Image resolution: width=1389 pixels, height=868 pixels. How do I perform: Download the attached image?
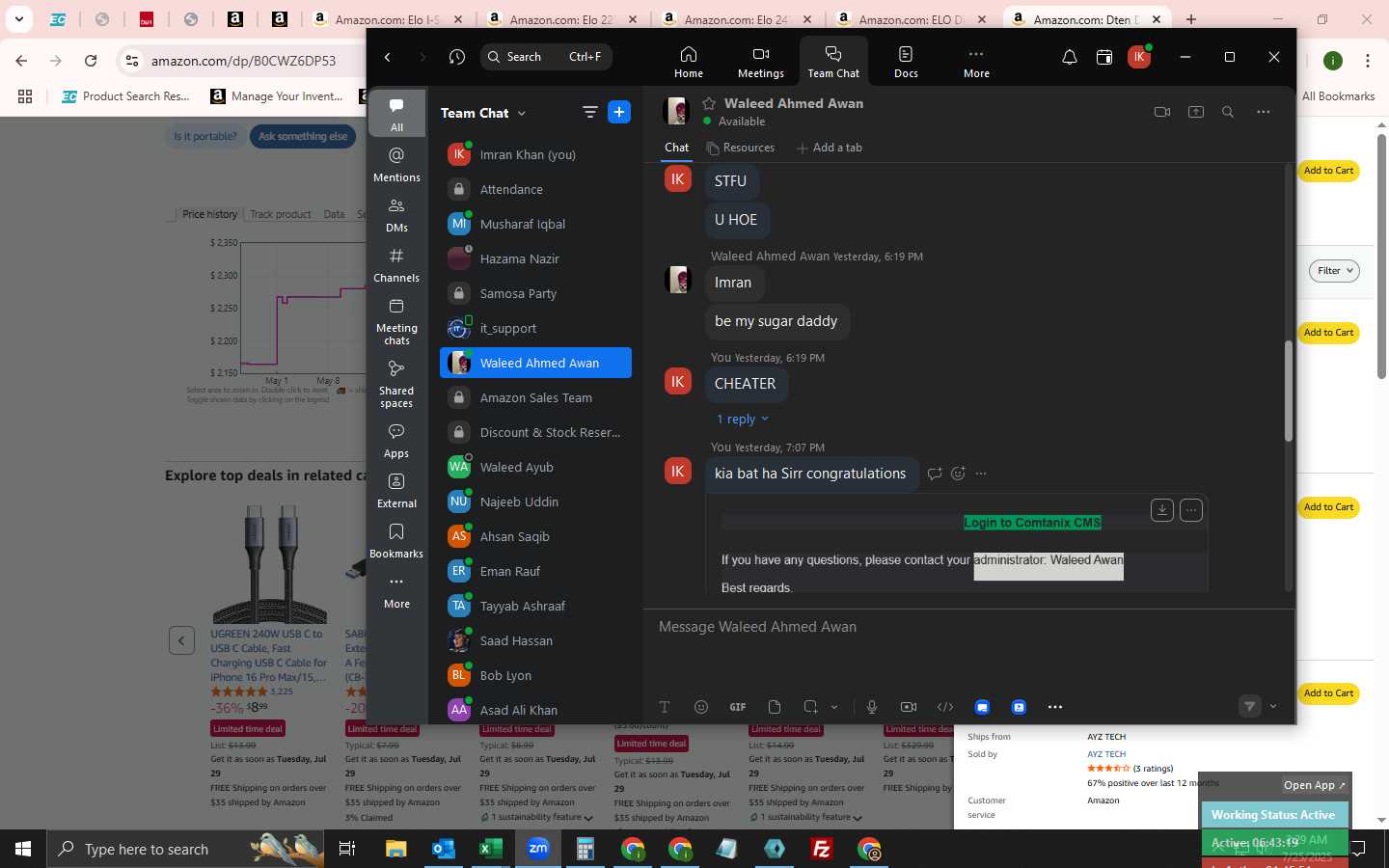tap(1162, 509)
